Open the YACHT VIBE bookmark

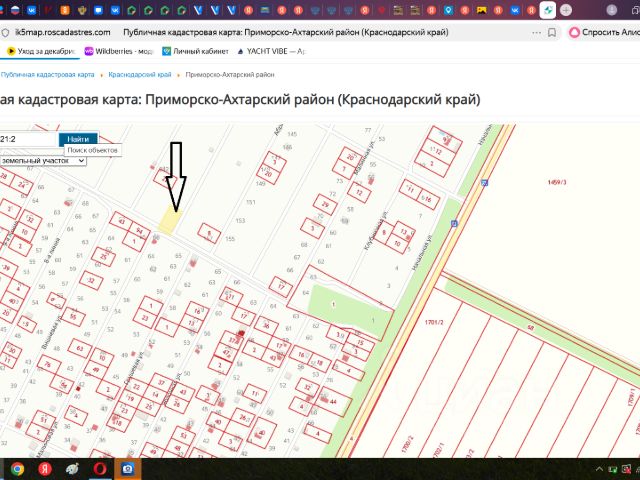271,51
